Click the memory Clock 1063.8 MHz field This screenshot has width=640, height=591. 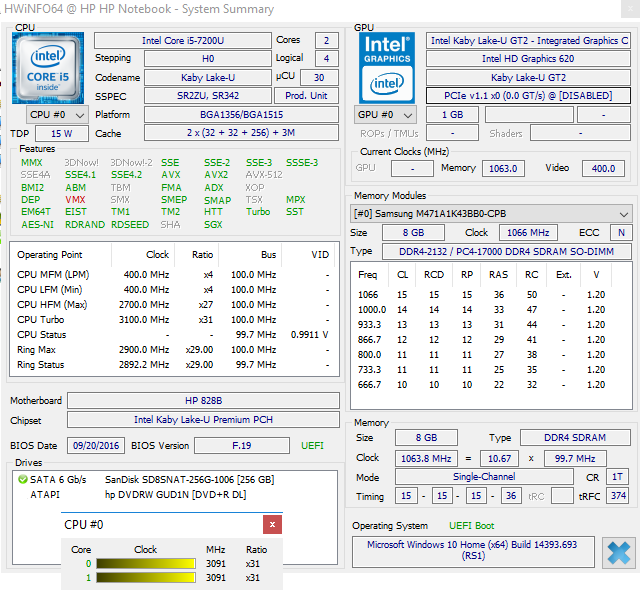426,459
